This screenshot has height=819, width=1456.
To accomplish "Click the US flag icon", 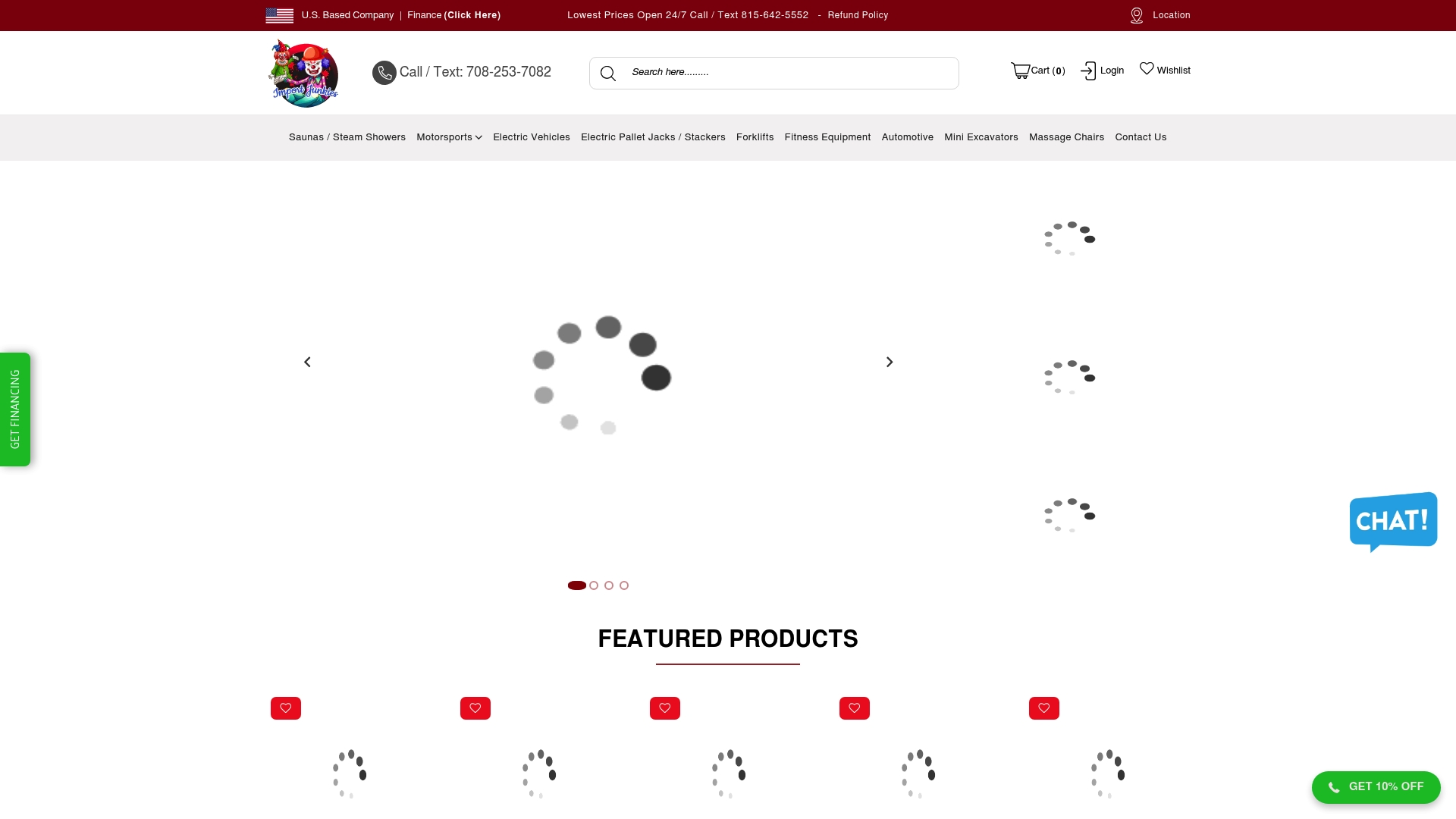I will click(x=279, y=15).
